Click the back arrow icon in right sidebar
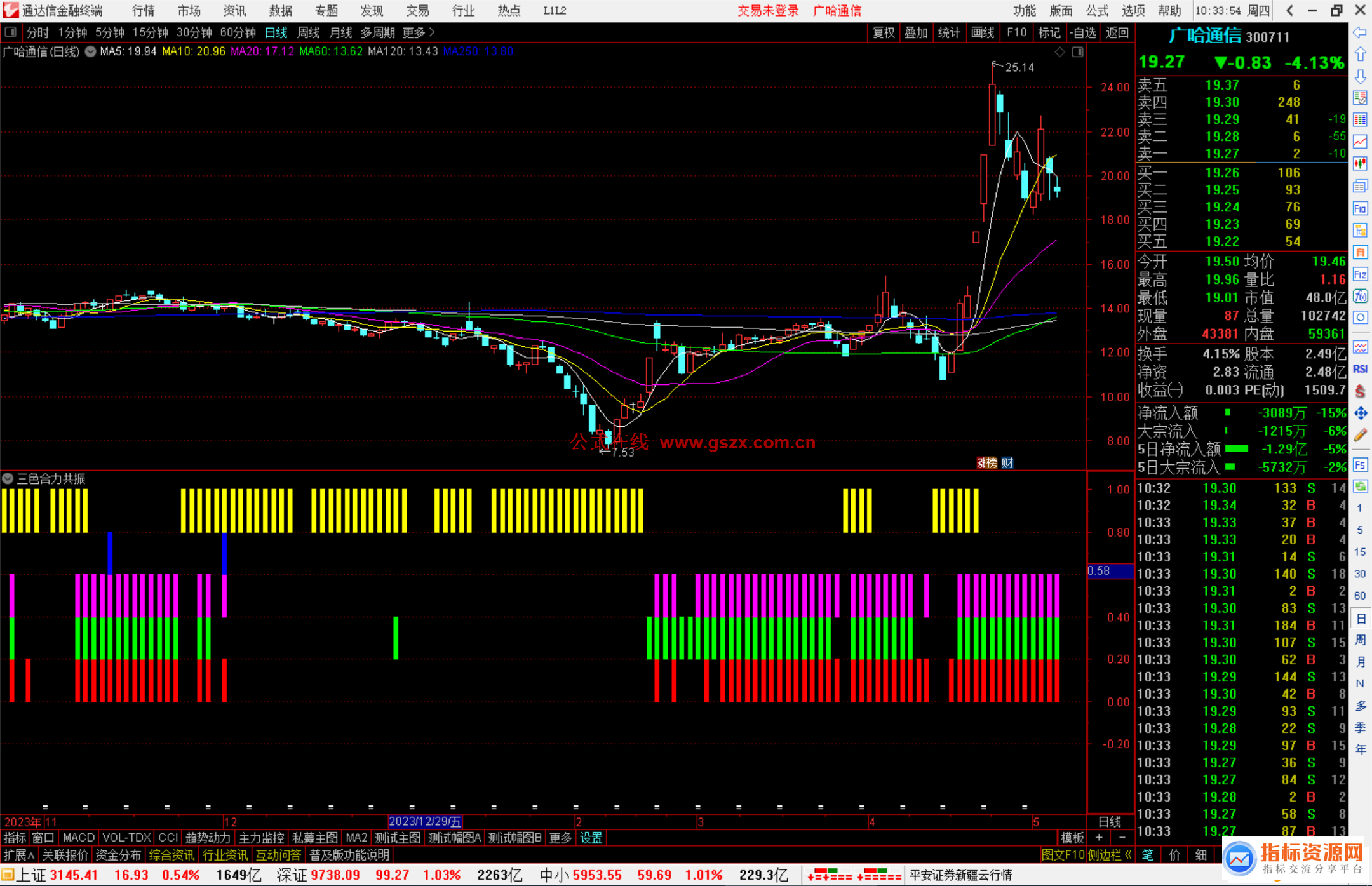 coord(1360,32)
